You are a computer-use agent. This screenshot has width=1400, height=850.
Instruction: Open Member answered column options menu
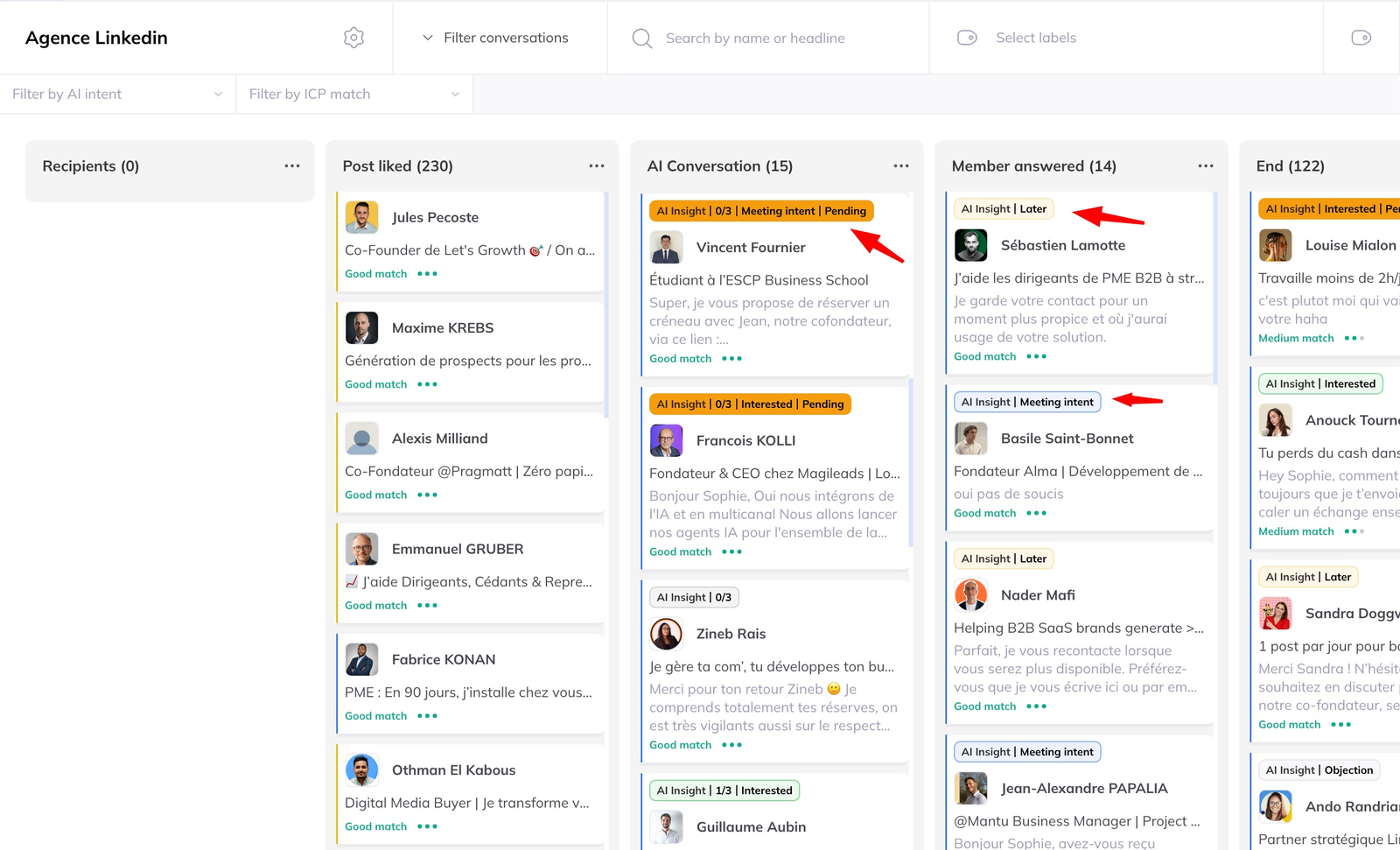click(1206, 165)
